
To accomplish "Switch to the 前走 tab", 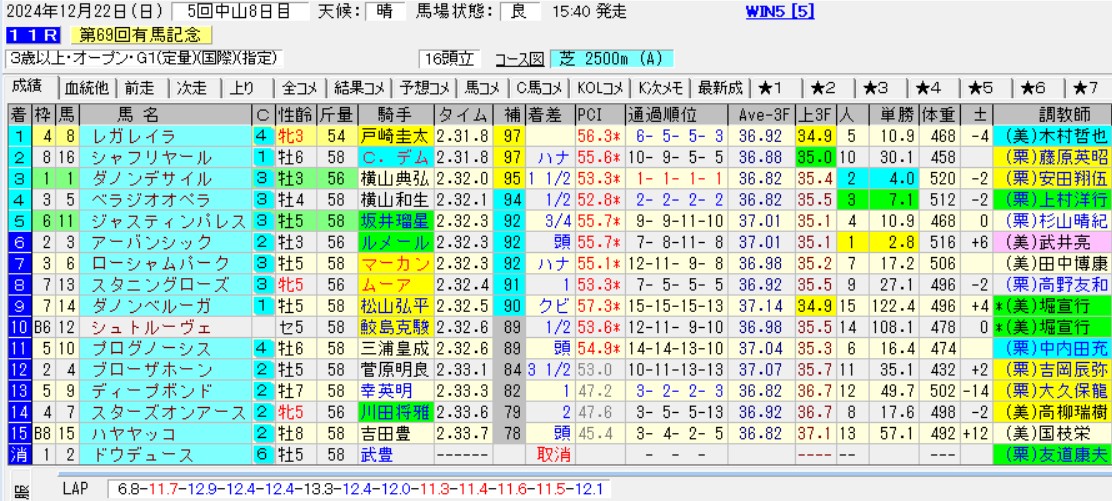I will pyautogui.click(x=141, y=87).
